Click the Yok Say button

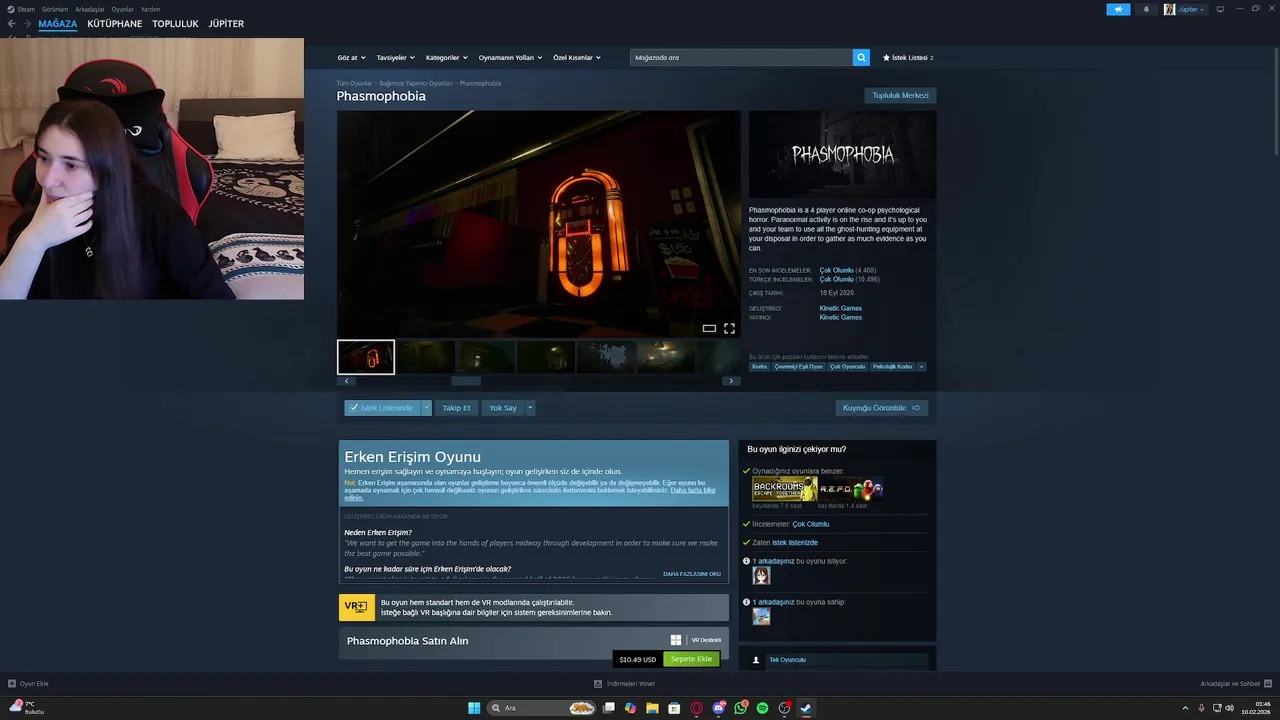coord(503,408)
